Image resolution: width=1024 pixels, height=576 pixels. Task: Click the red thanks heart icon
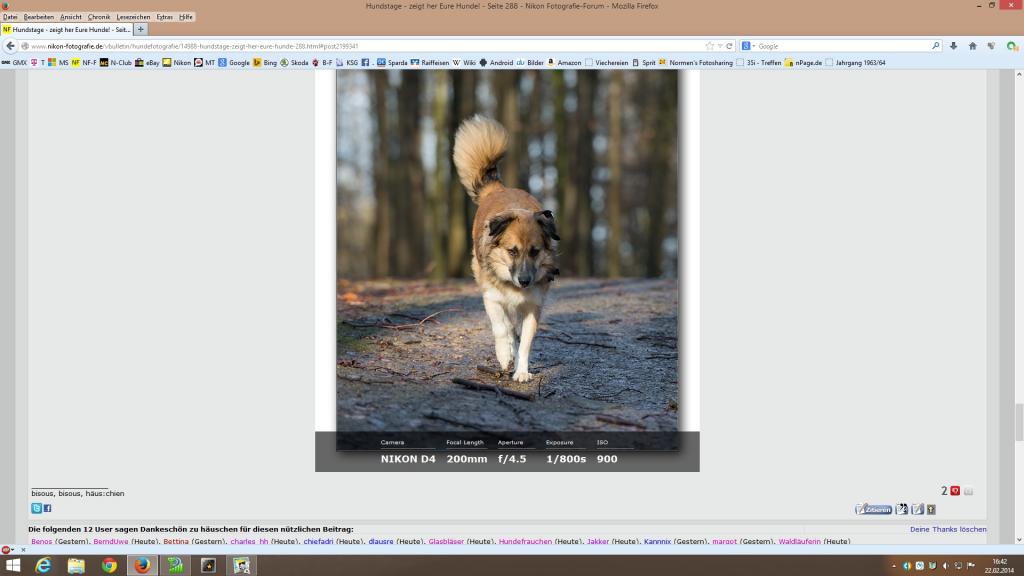tap(955, 490)
